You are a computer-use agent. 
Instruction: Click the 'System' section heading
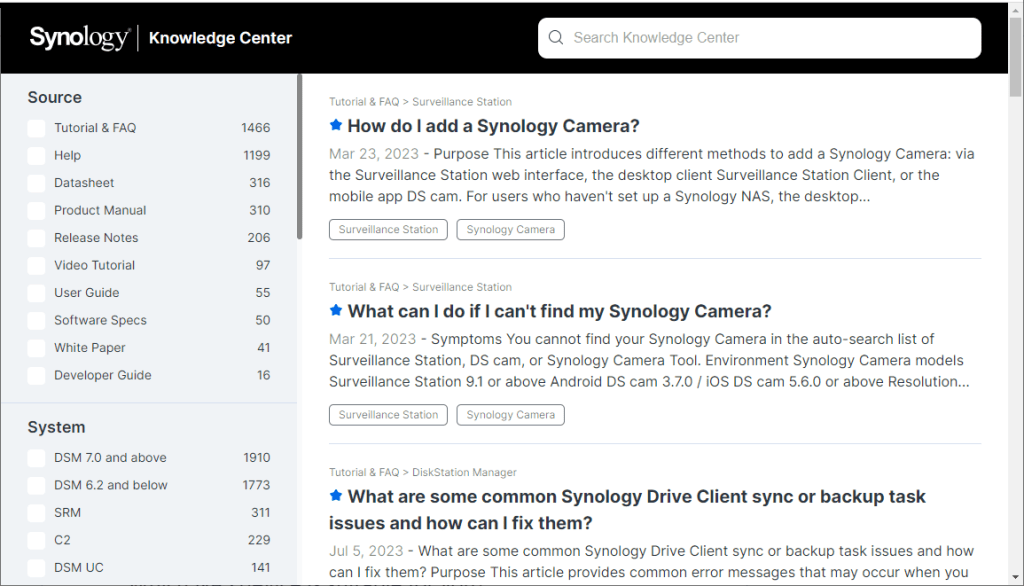click(56, 427)
